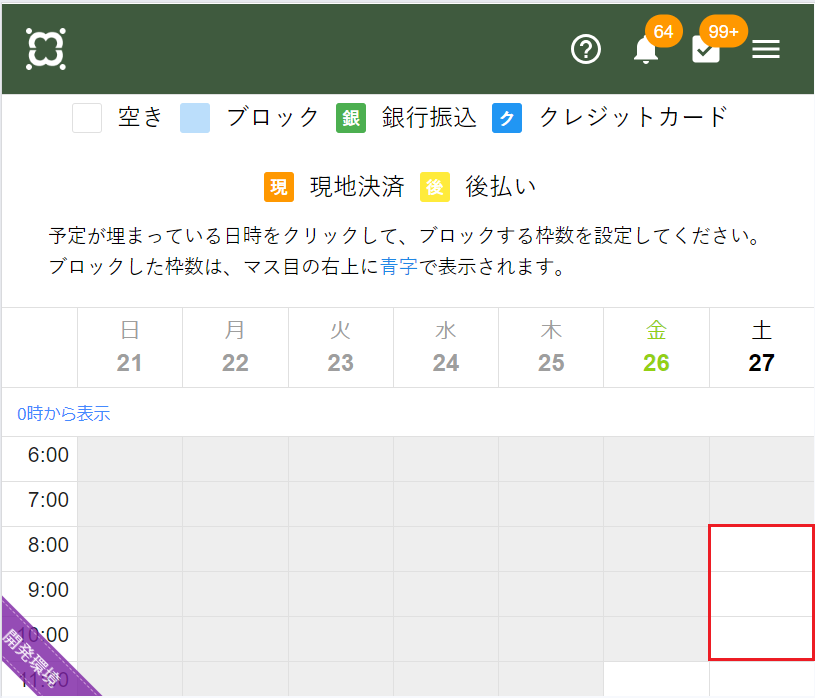Click the light blue block color swatch
Image resolution: width=815 pixels, height=698 pixels.
click(x=195, y=118)
